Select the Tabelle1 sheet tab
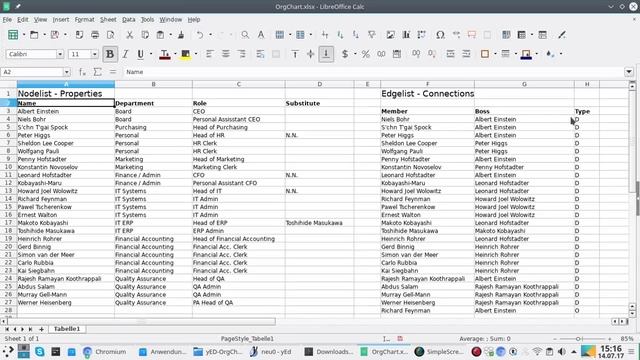This screenshot has width=640, height=360. 67,329
